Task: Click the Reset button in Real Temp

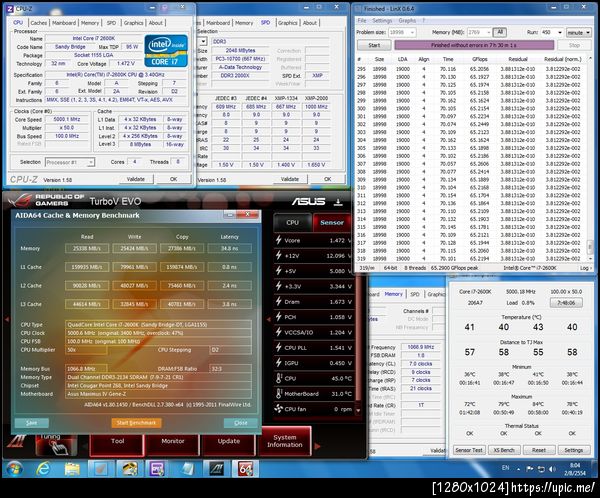Action: pos(538,450)
